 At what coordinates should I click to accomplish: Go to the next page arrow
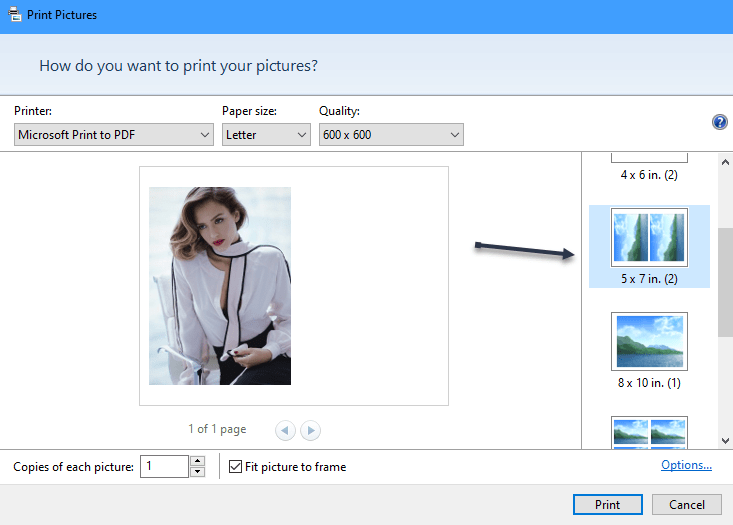point(311,430)
